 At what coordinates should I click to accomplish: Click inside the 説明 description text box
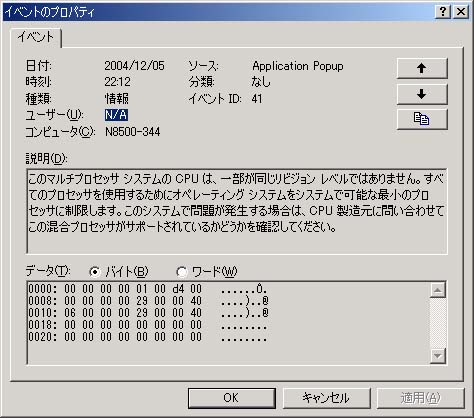(x=237, y=211)
